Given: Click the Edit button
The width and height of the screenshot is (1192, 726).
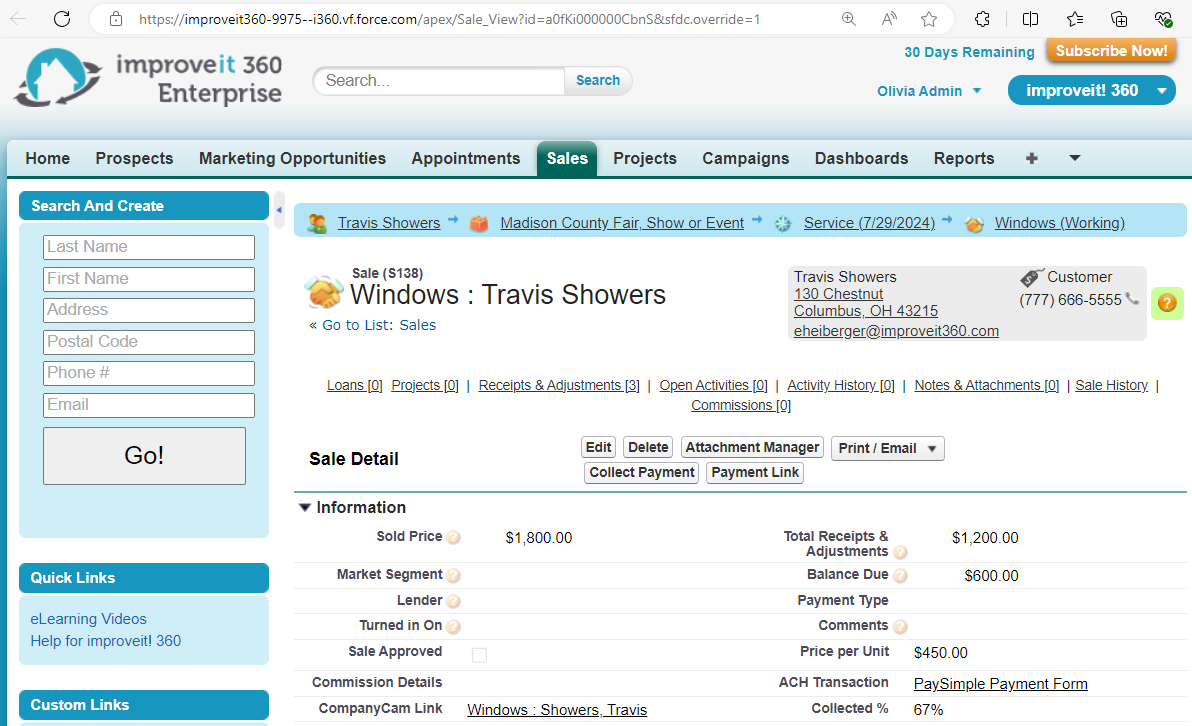Looking at the screenshot, I should coord(598,447).
